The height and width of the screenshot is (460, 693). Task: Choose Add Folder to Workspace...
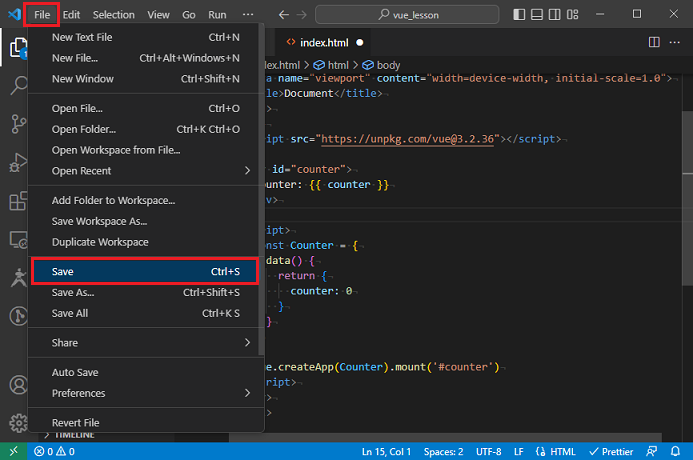coord(146,200)
